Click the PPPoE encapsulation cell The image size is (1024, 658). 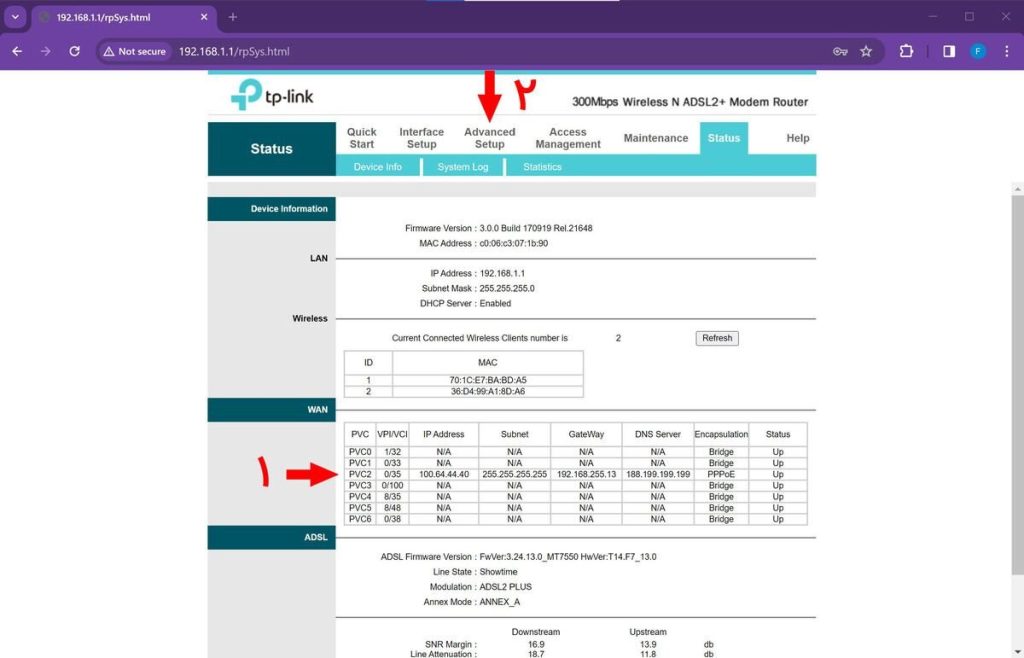[721, 474]
